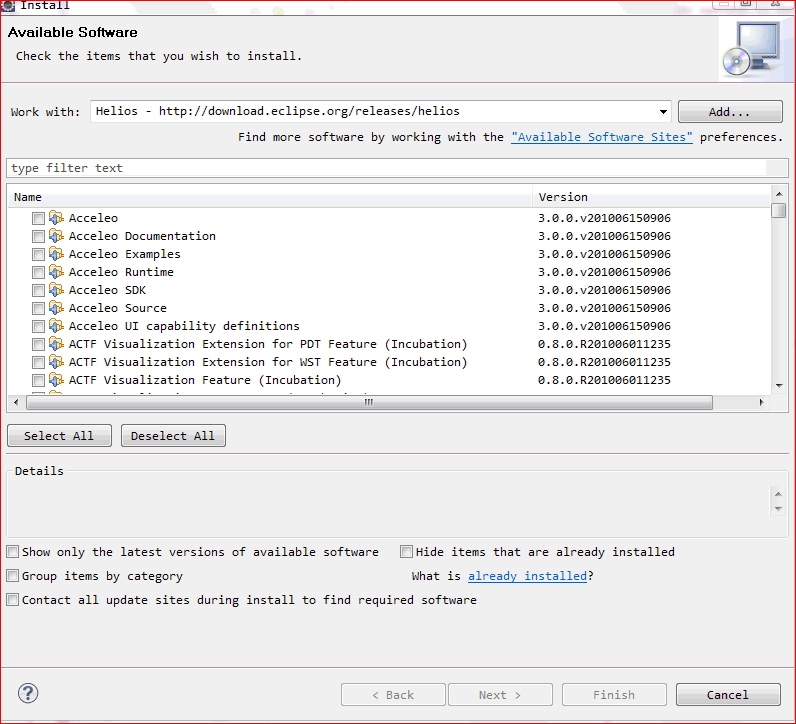
Task: Enable Show only the latest versions option
Action: click(13, 552)
